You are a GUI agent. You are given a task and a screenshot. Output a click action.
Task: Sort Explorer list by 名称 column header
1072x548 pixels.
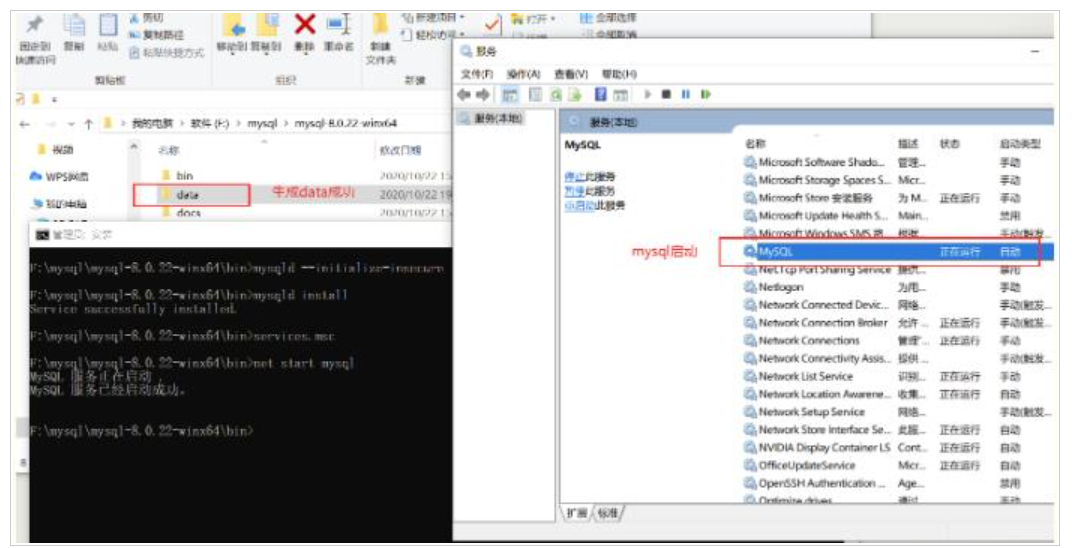coord(168,150)
